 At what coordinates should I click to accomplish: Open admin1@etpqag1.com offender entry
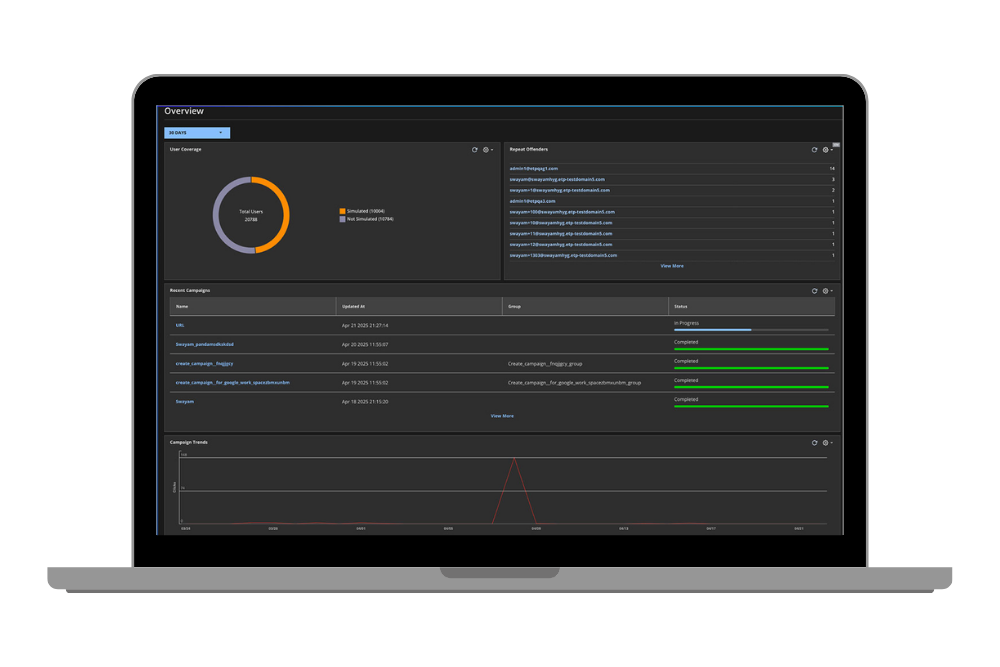click(x=534, y=168)
